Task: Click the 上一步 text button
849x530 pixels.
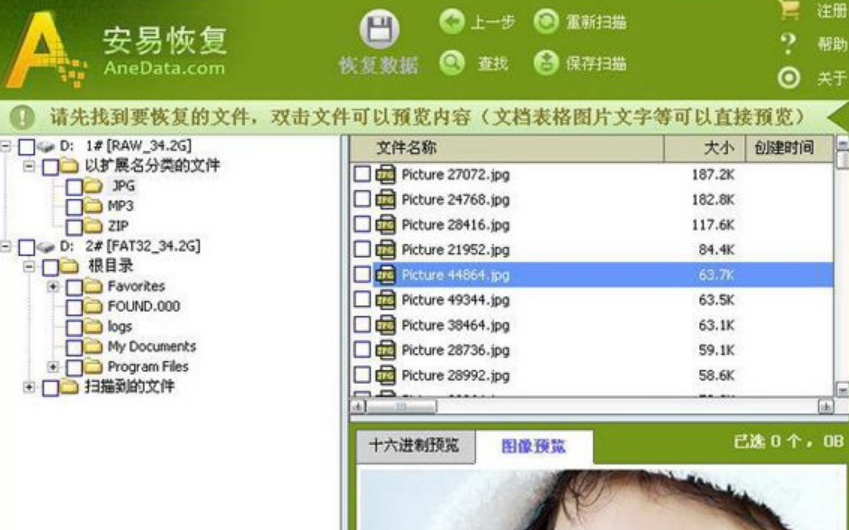Action: (x=492, y=22)
